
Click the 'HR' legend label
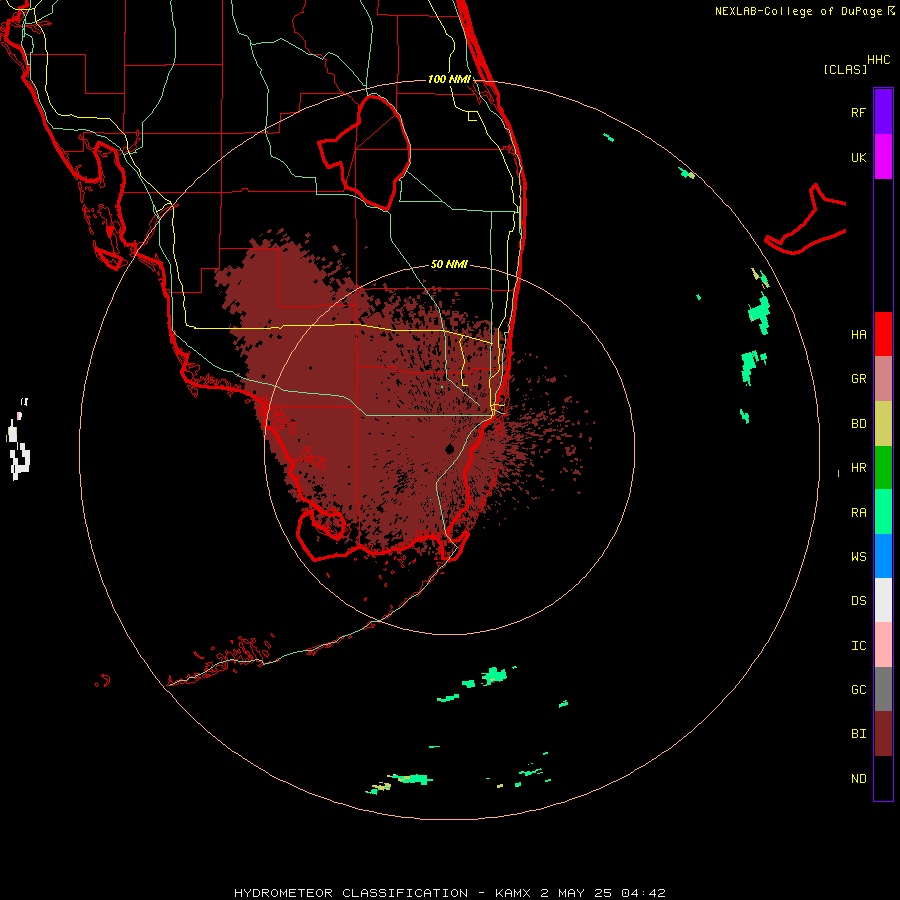click(859, 468)
